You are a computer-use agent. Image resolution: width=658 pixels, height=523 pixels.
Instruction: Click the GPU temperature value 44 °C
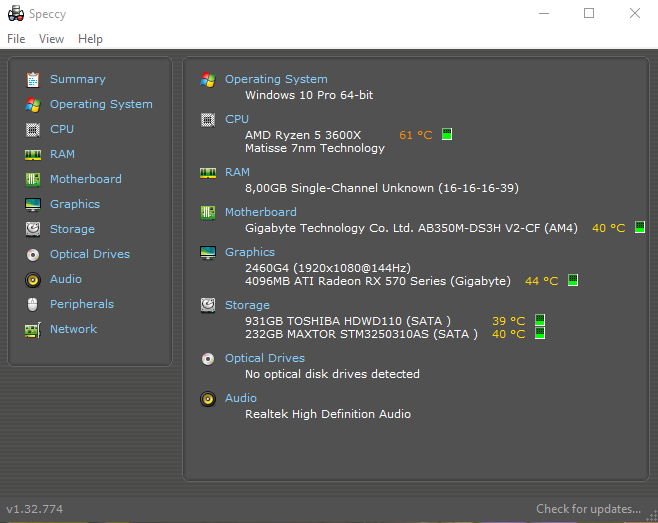tap(541, 281)
